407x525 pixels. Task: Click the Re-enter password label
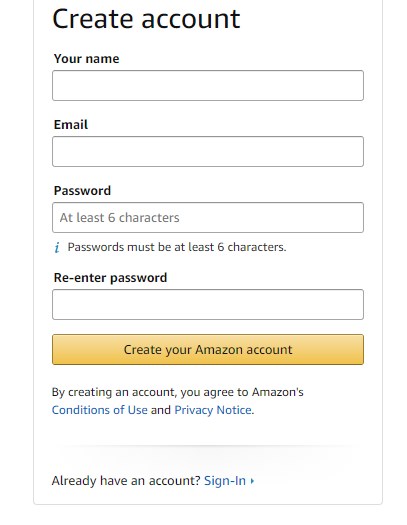pyautogui.click(x=110, y=278)
